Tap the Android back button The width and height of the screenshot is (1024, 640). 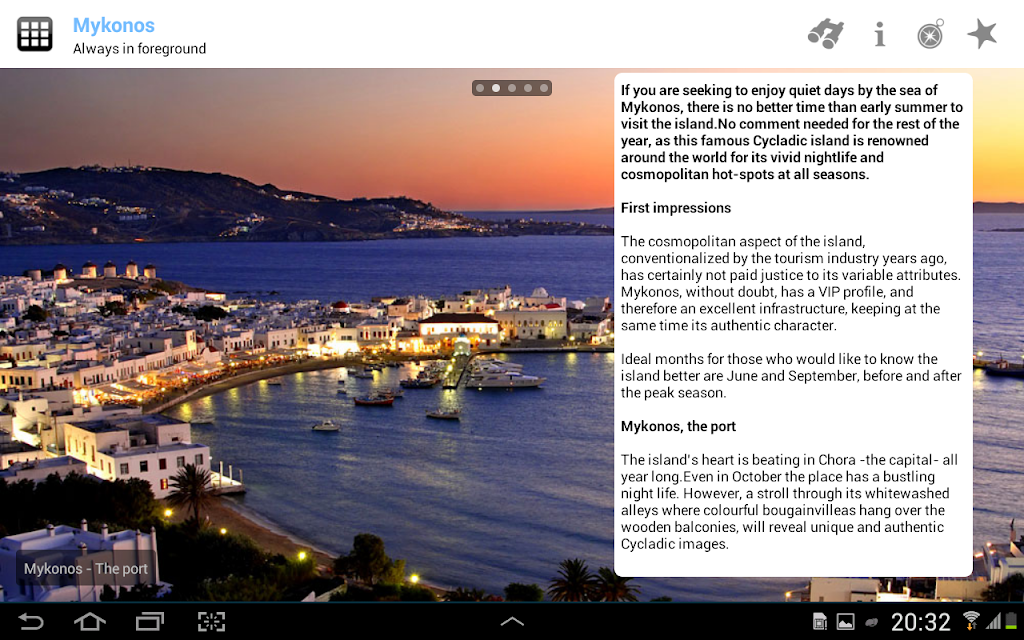pyautogui.click(x=30, y=621)
